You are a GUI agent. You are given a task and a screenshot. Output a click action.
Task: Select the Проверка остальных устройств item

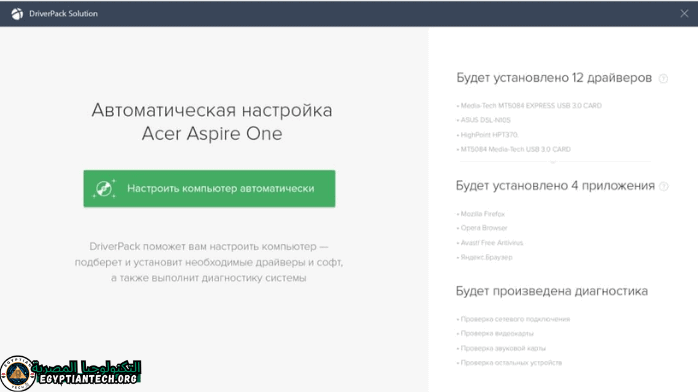click(511, 363)
